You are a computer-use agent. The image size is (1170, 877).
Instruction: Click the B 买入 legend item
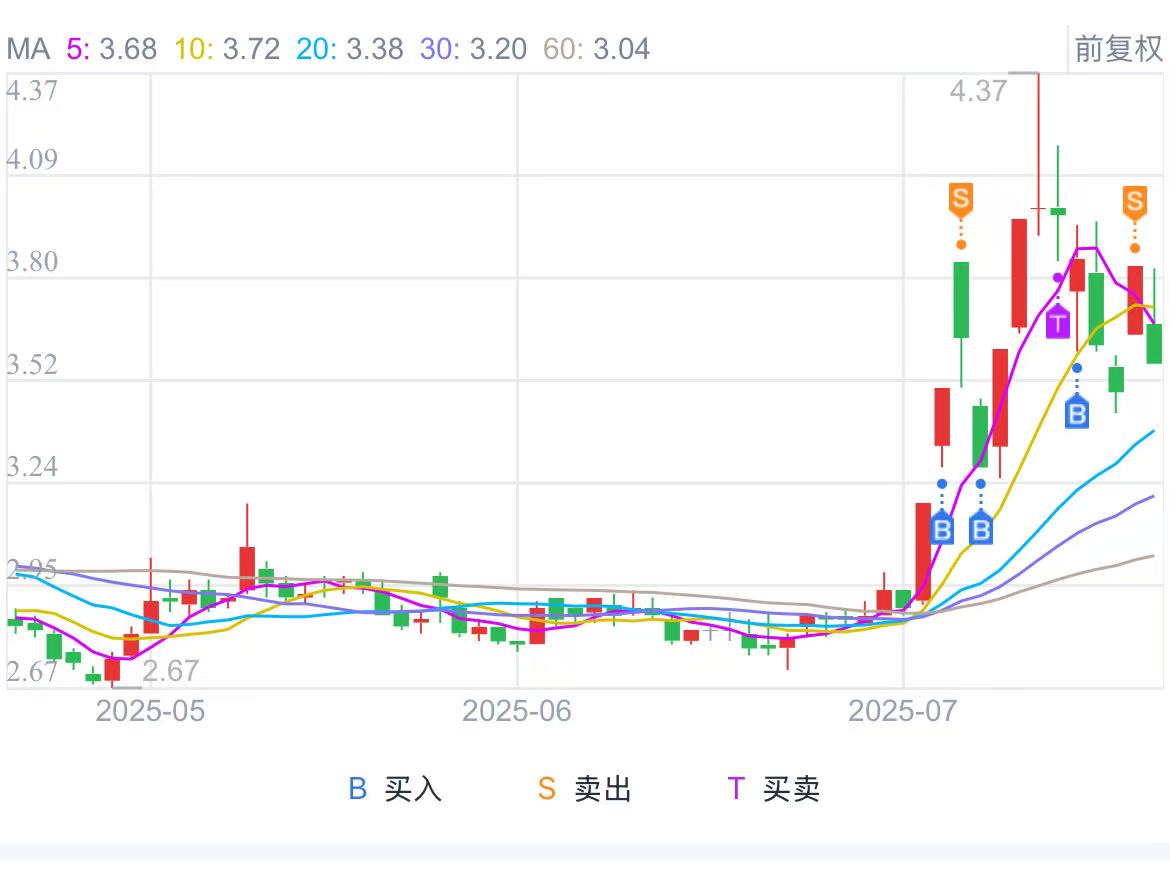coord(395,788)
